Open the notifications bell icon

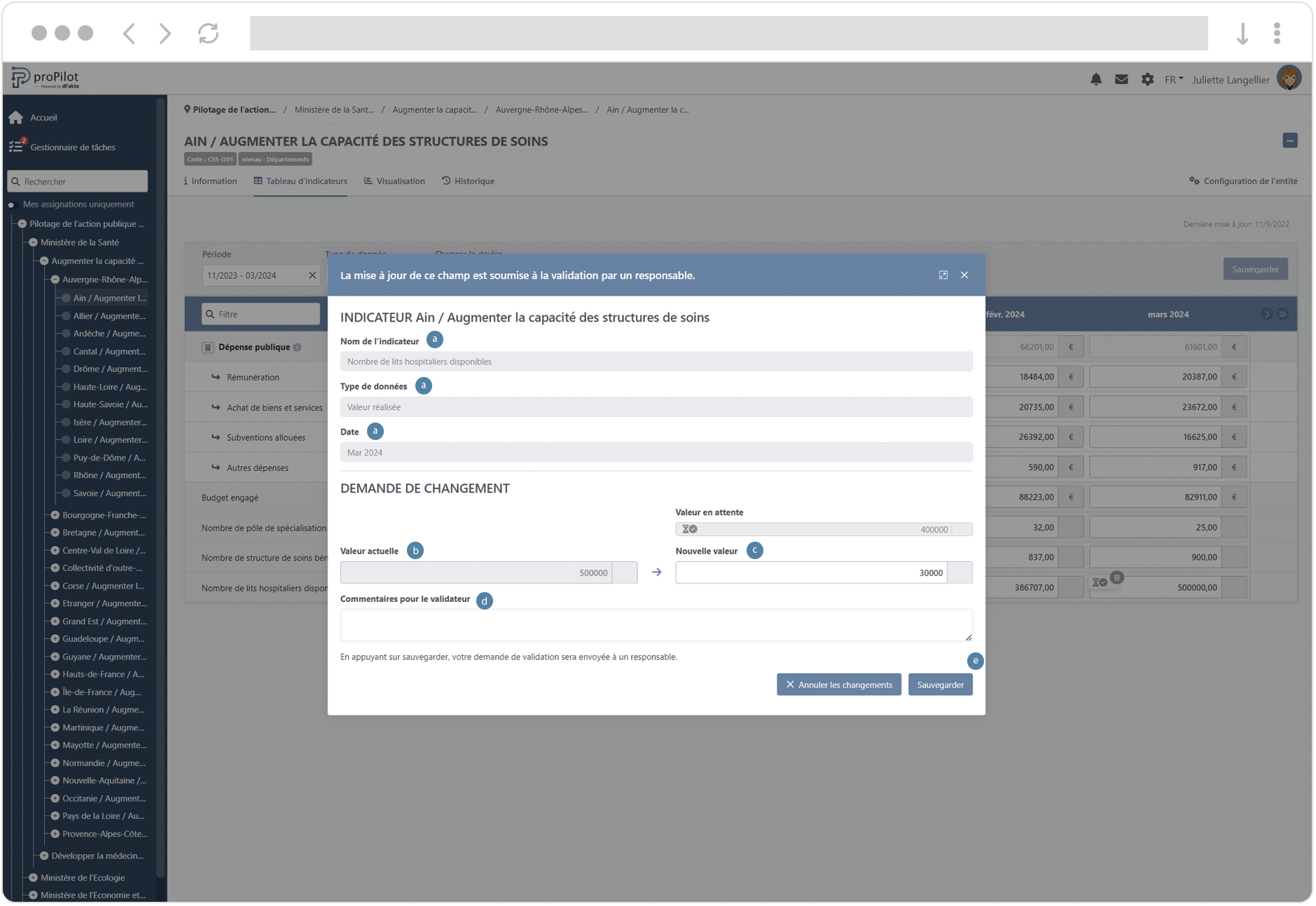1096,80
